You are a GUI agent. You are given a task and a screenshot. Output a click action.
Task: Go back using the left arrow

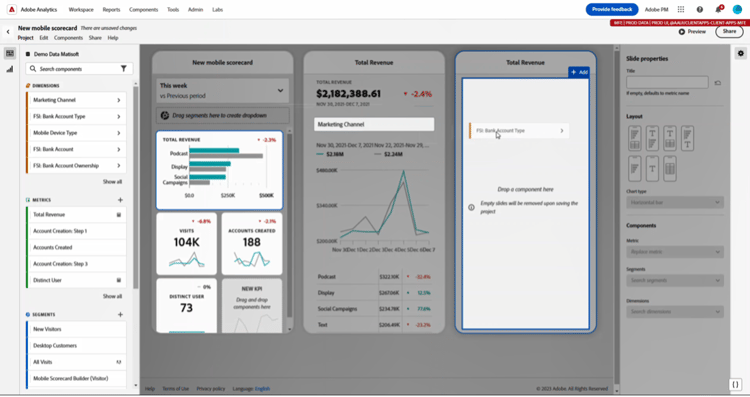[x=8, y=32]
